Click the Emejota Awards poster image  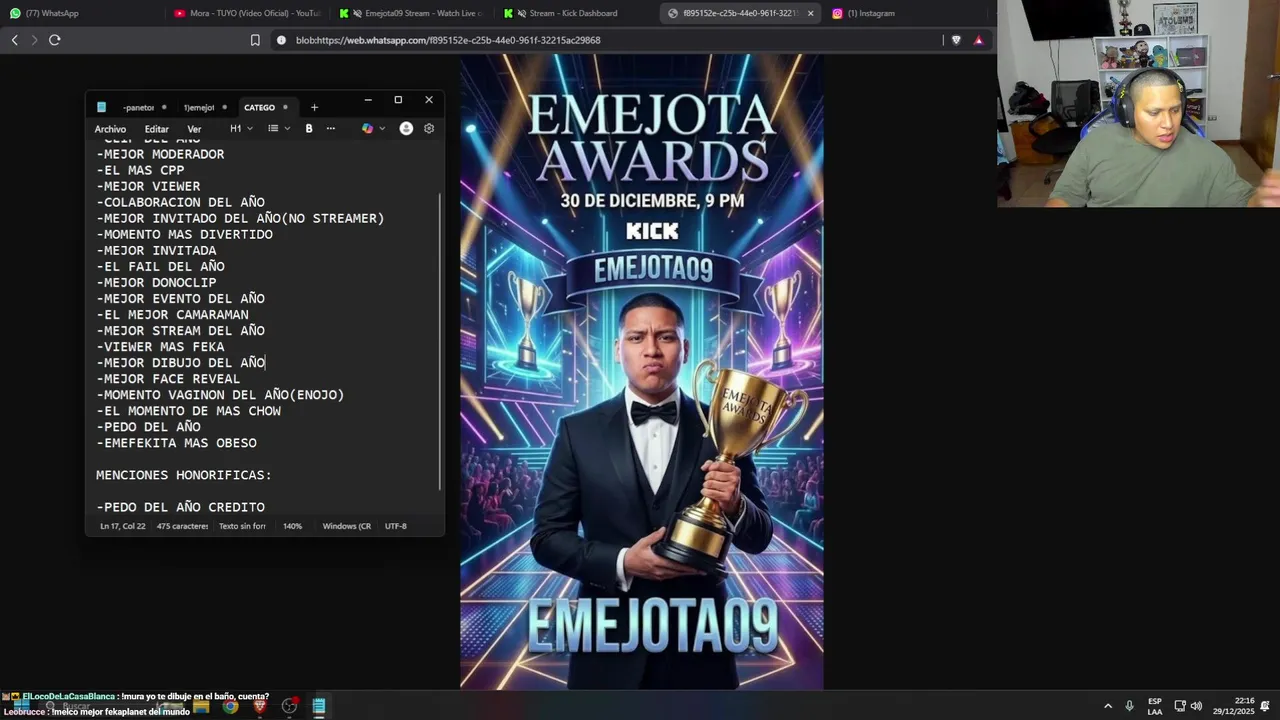click(x=641, y=371)
